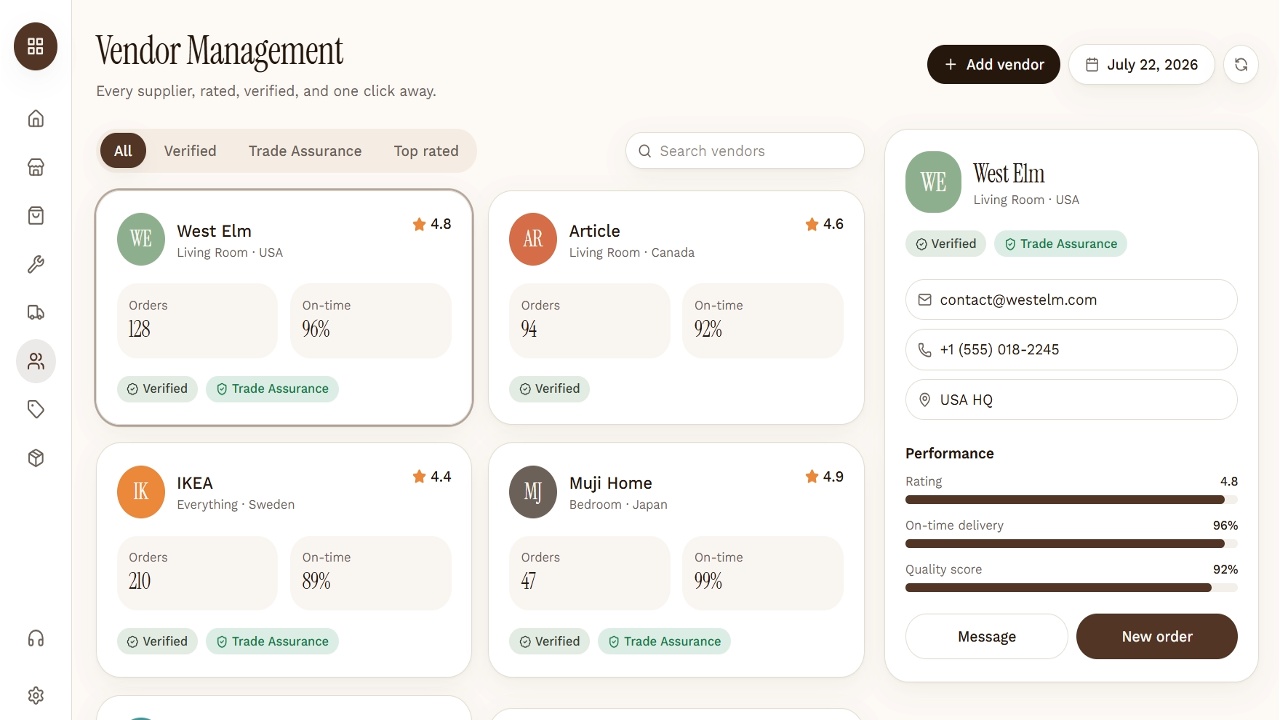Open the dashboard grid logo icon

click(36, 46)
